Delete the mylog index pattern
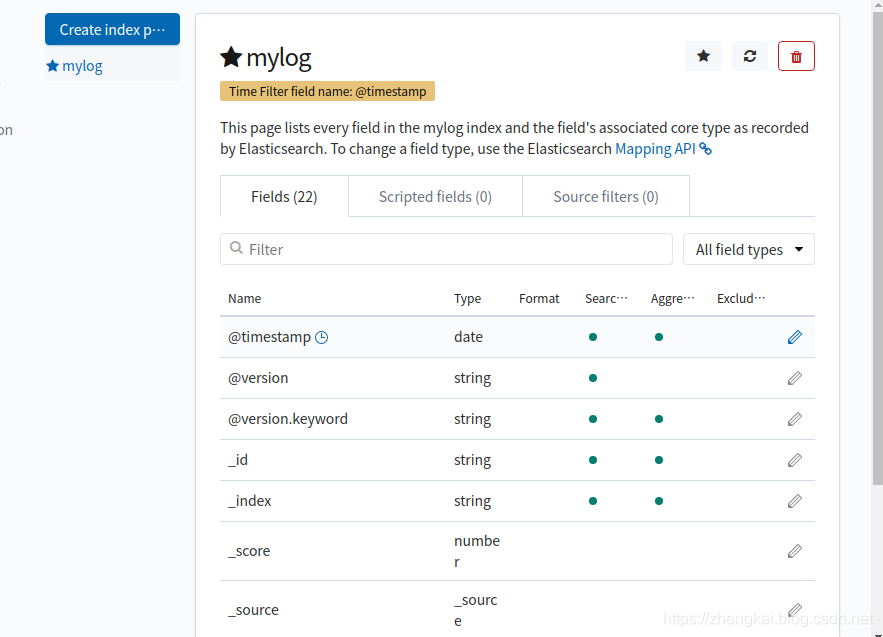This screenshot has width=883, height=637. point(796,56)
